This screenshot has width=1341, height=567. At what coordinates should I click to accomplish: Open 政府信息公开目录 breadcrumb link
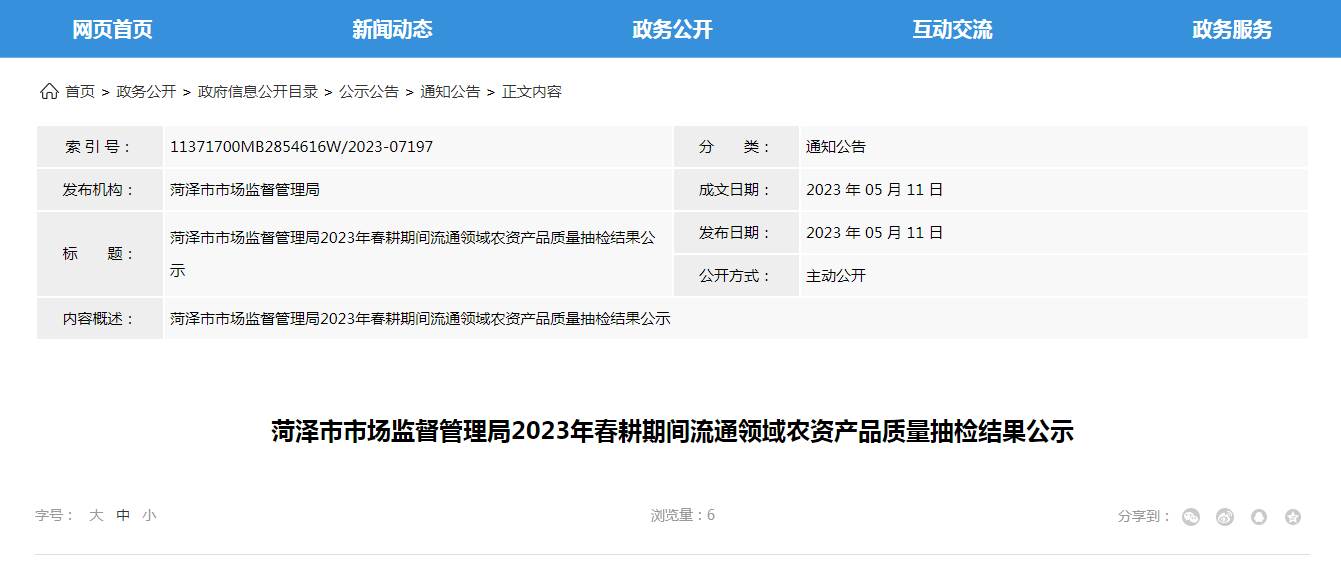point(258,92)
